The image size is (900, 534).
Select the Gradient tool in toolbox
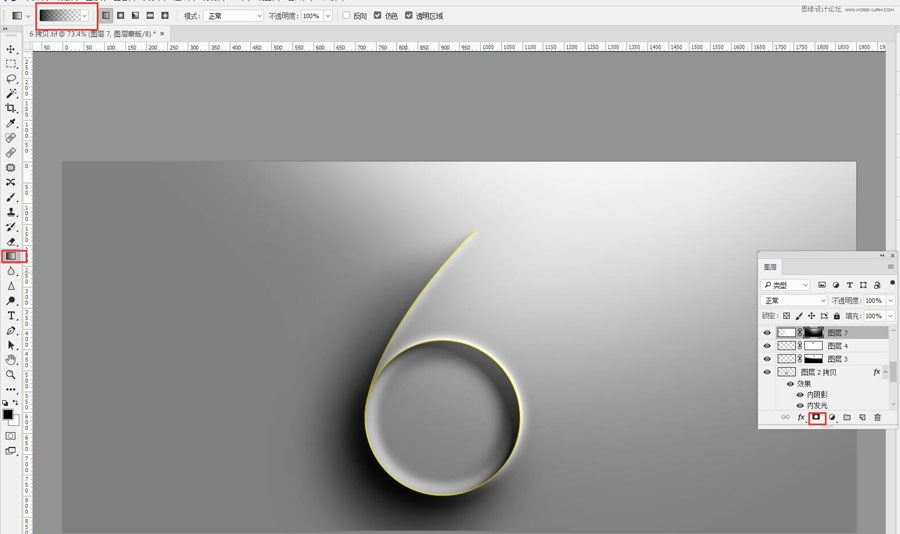pyautogui.click(x=11, y=256)
